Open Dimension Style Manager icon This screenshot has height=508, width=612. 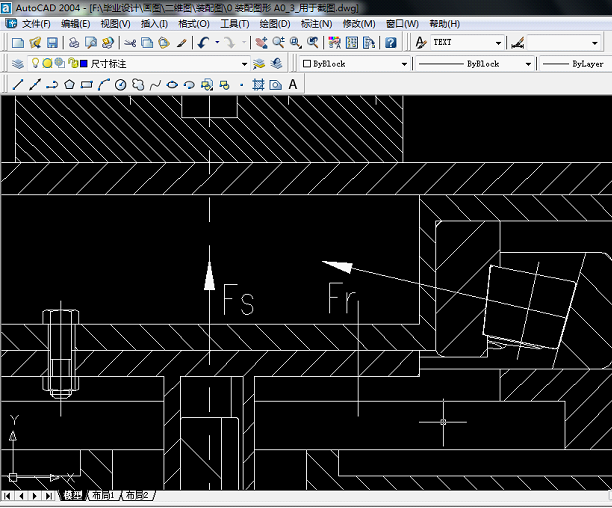[x=517, y=43]
